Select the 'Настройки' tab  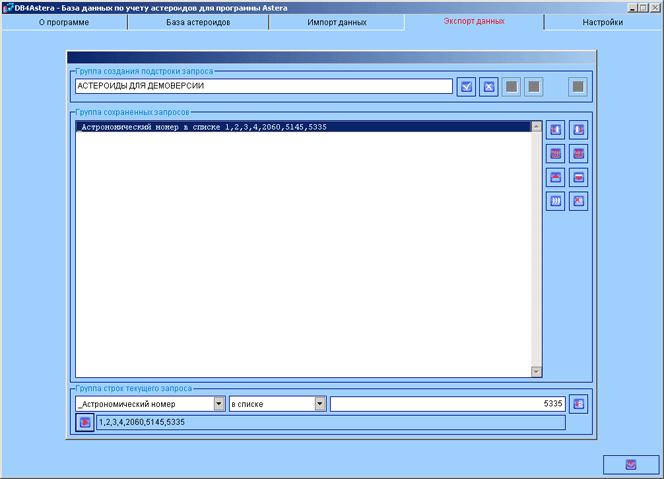tap(603, 22)
